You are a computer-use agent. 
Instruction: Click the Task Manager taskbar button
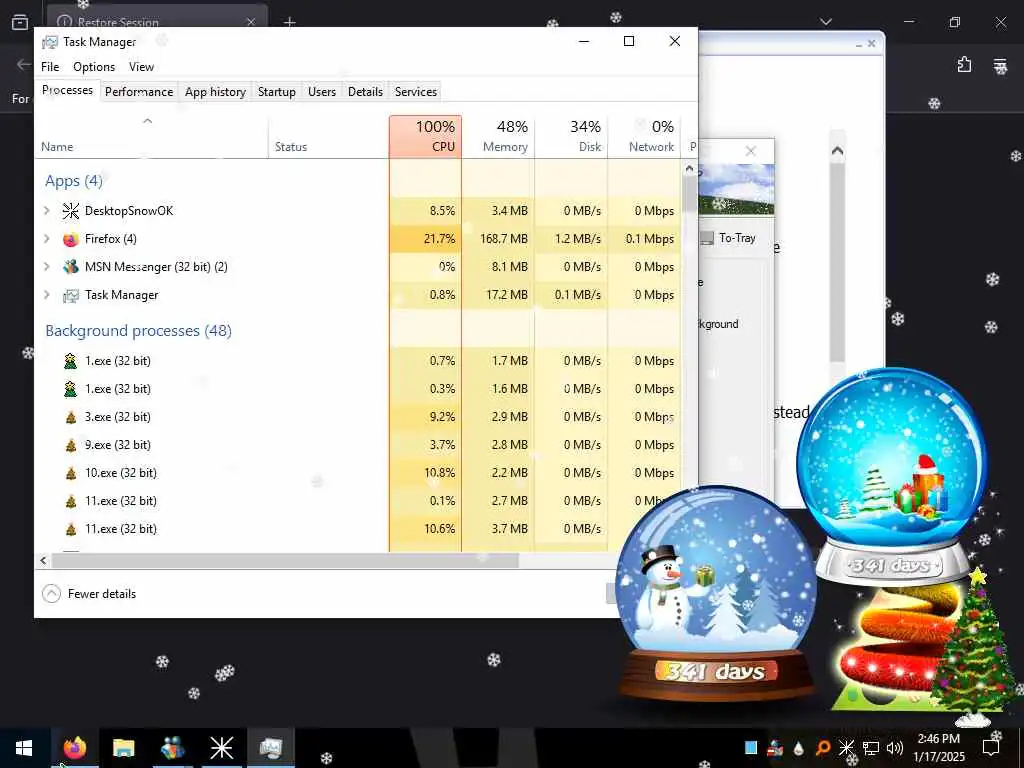[270, 747]
